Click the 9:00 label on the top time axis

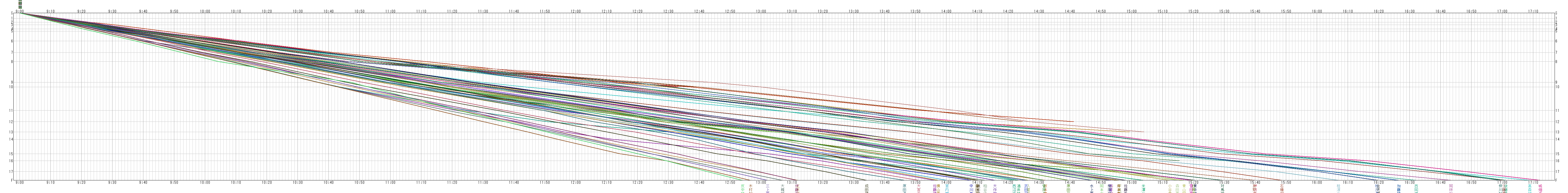click(20, 11)
